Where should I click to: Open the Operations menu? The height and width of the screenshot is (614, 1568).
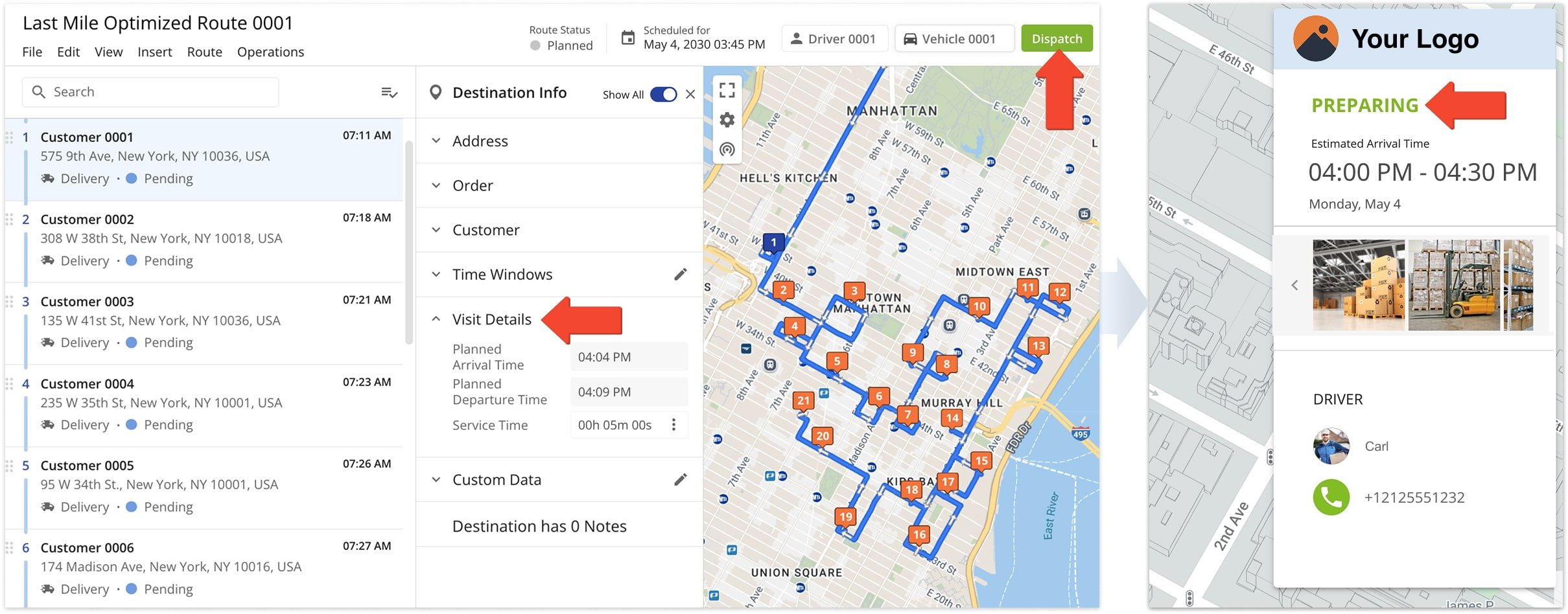pos(270,52)
